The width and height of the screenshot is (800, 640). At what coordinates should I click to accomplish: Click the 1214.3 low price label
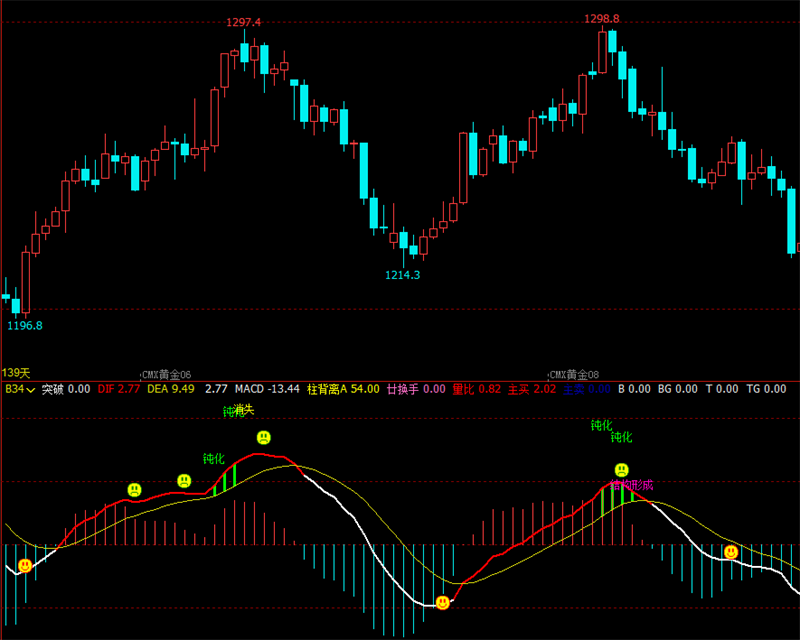tap(403, 275)
